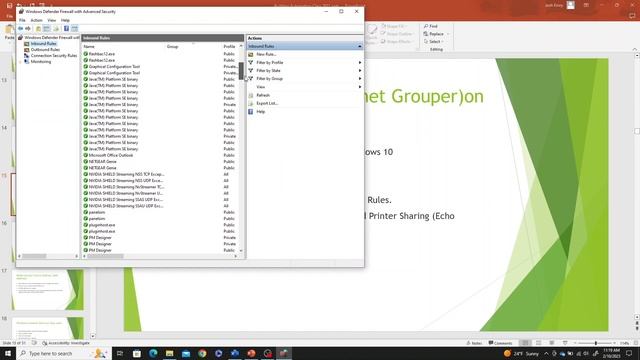Select Connection Security Rules in tree
The width and height of the screenshot is (640, 360).
[54, 56]
